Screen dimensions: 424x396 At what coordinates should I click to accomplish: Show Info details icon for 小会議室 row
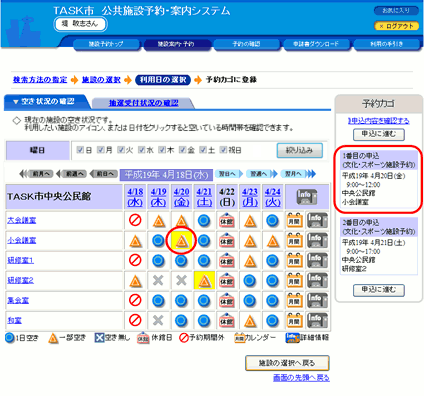tap(316, 241)
